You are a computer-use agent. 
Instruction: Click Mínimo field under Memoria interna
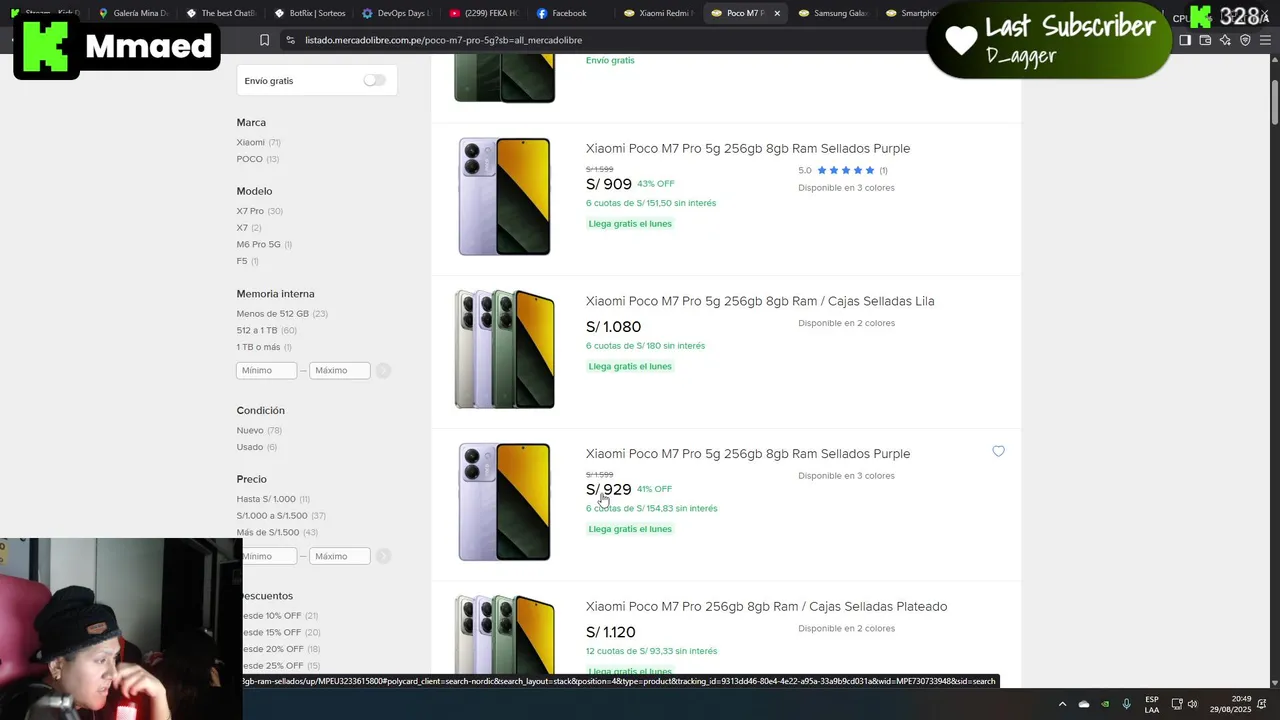point(266,370)
